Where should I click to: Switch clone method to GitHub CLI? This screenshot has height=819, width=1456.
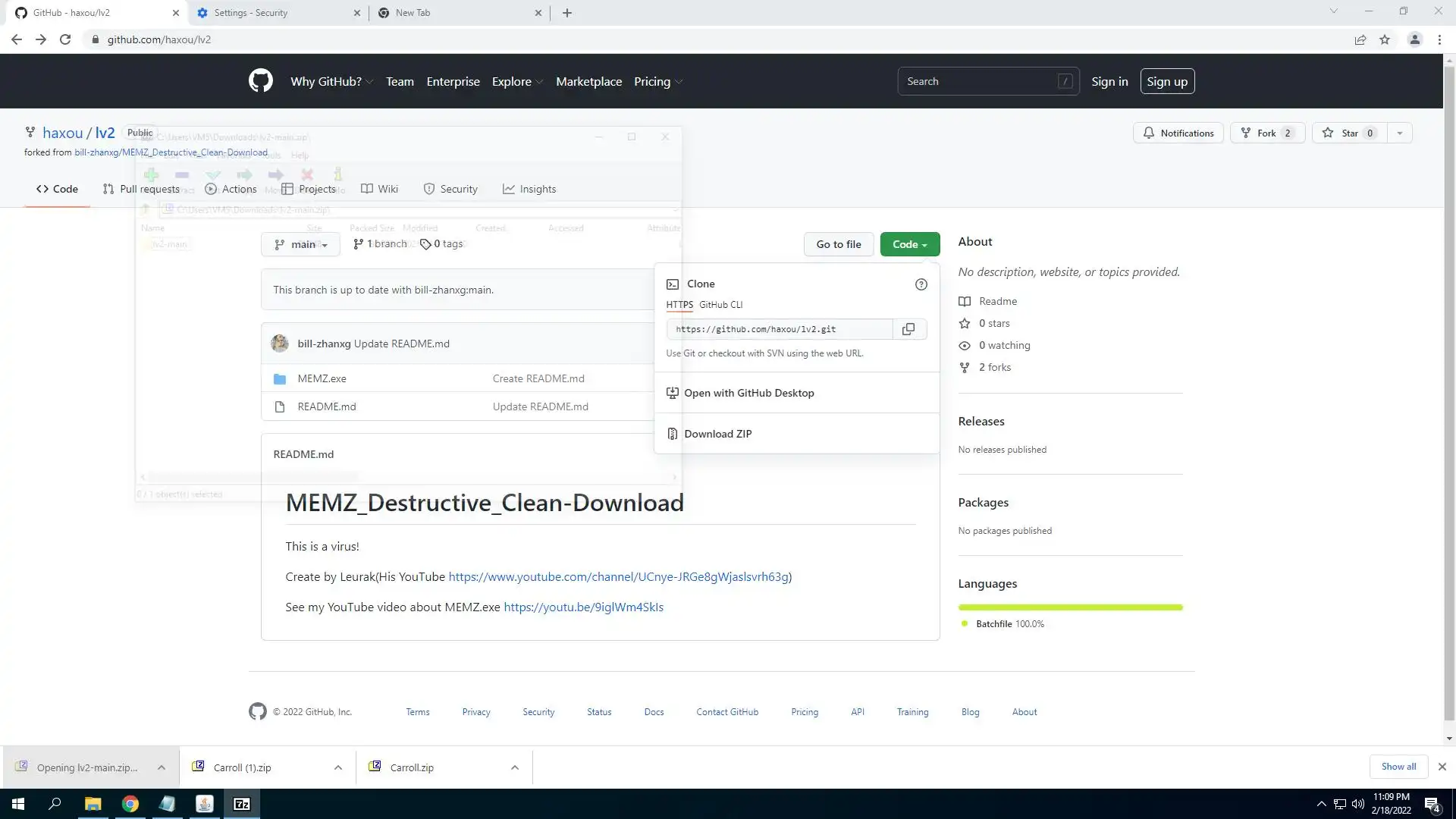click(720, 305)
